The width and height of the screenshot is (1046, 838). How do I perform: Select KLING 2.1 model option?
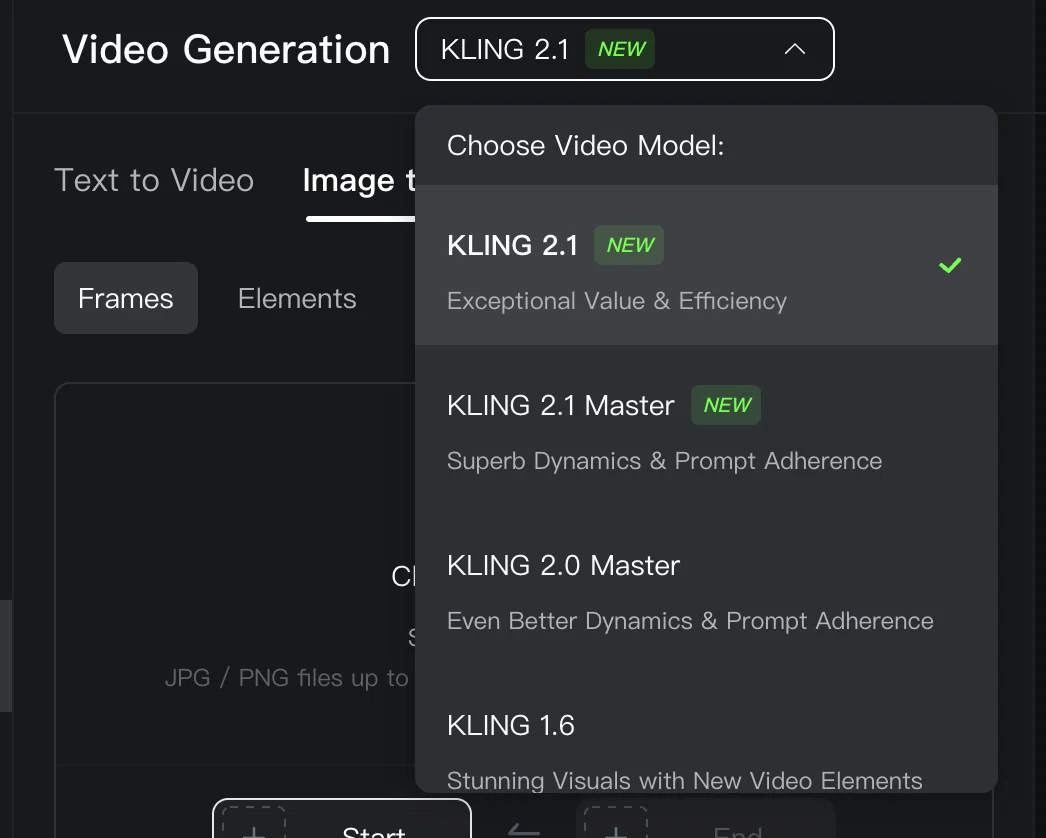tap(706, 266)
